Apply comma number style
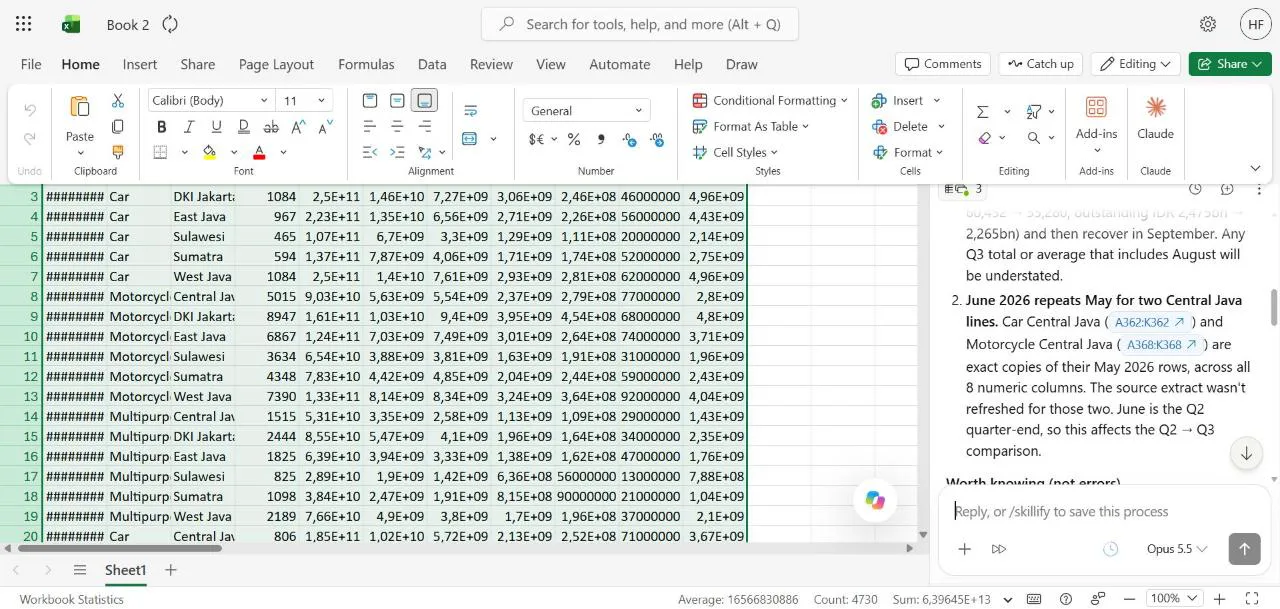The width and height of the screenshot is (1280, 609). point(601,139)
